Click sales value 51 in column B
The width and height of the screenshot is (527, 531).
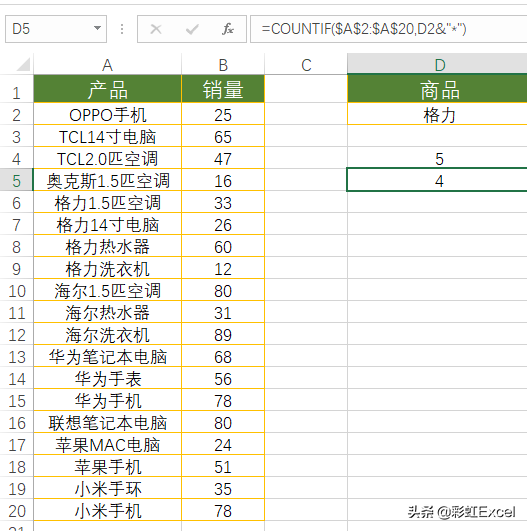point(223,467)
